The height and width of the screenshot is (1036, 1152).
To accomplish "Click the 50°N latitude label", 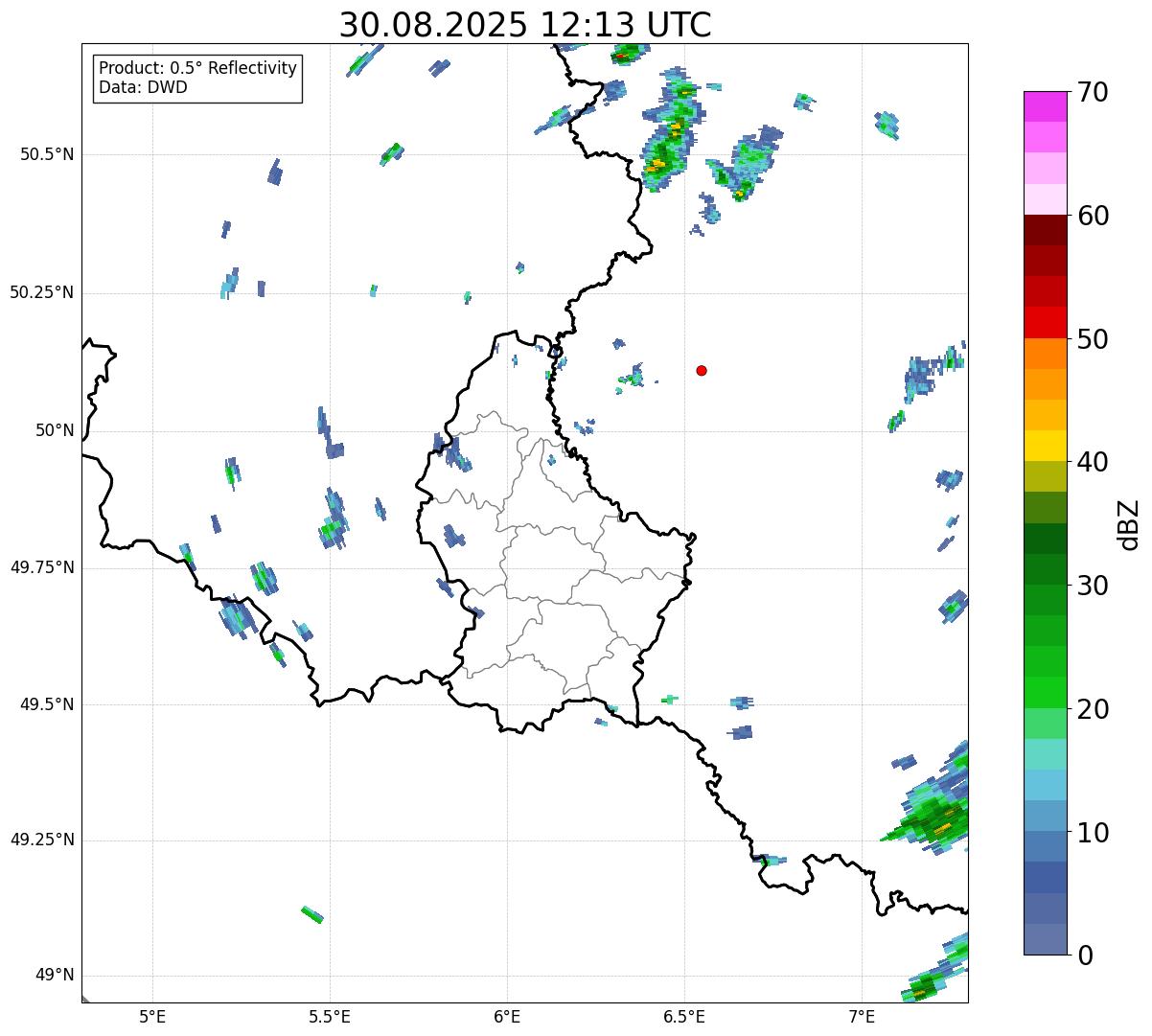I will point(55,430).
